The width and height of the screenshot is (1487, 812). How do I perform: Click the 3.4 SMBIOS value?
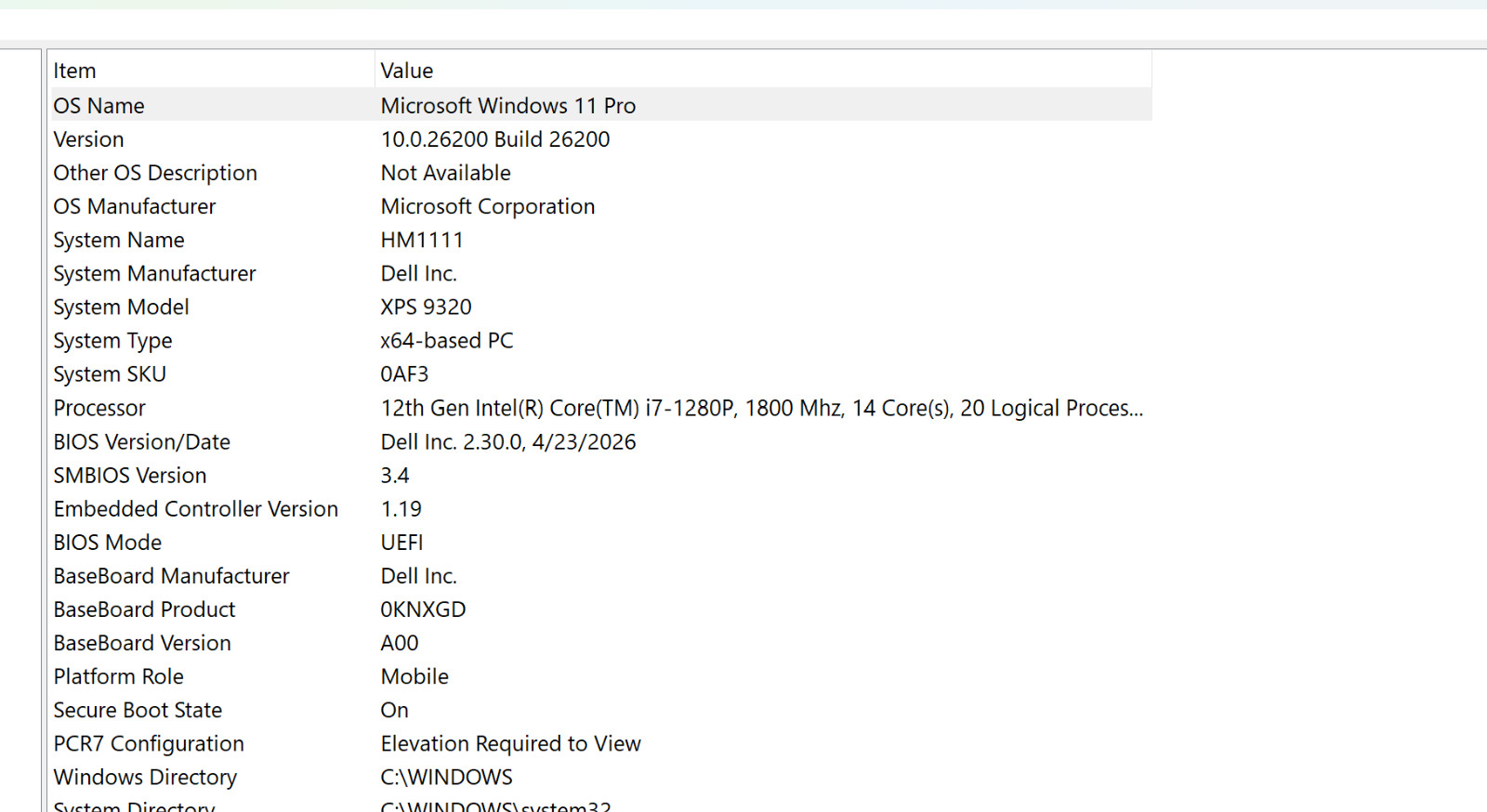(x=395, y=475)
